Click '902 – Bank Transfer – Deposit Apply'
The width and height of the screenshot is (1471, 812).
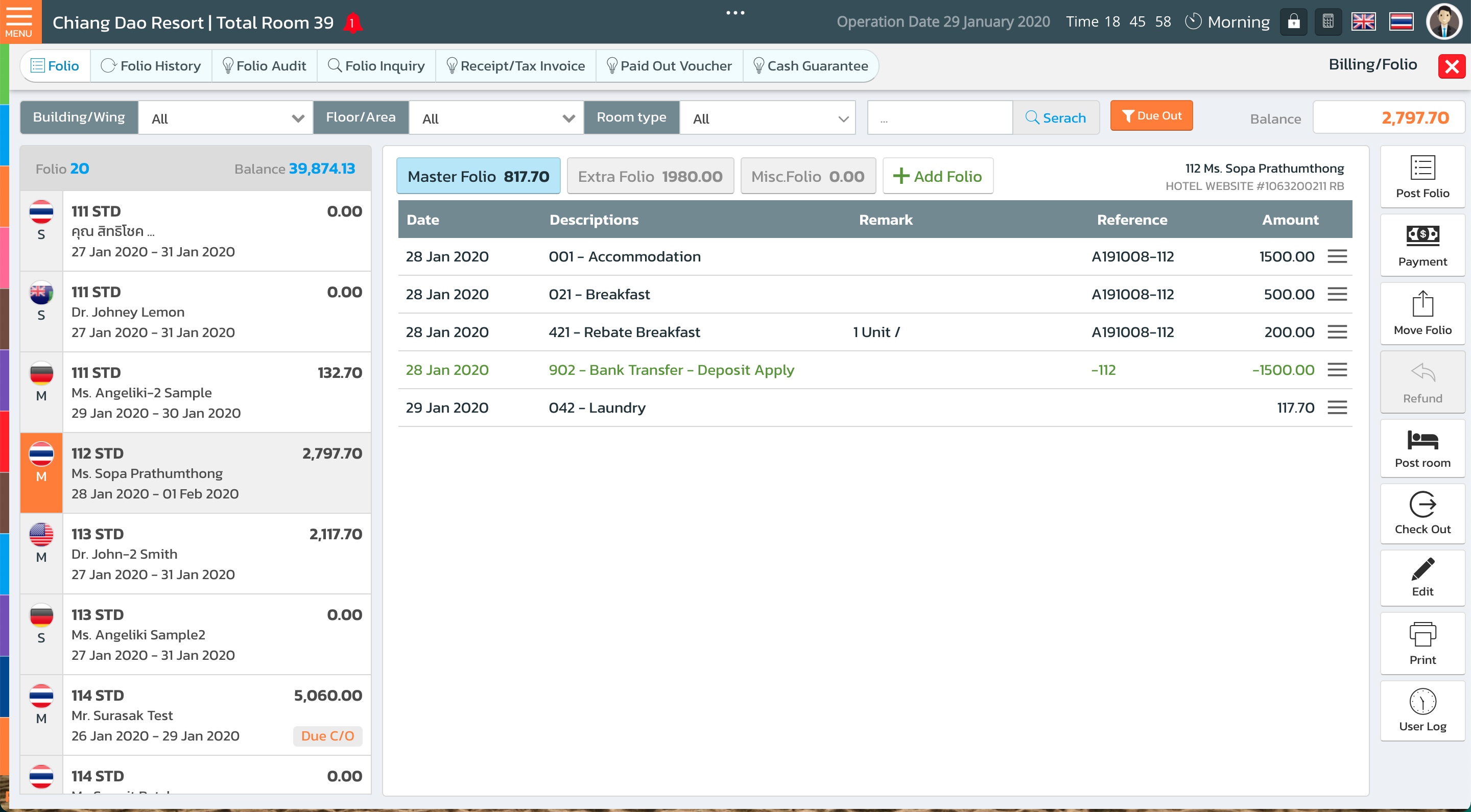672,370
